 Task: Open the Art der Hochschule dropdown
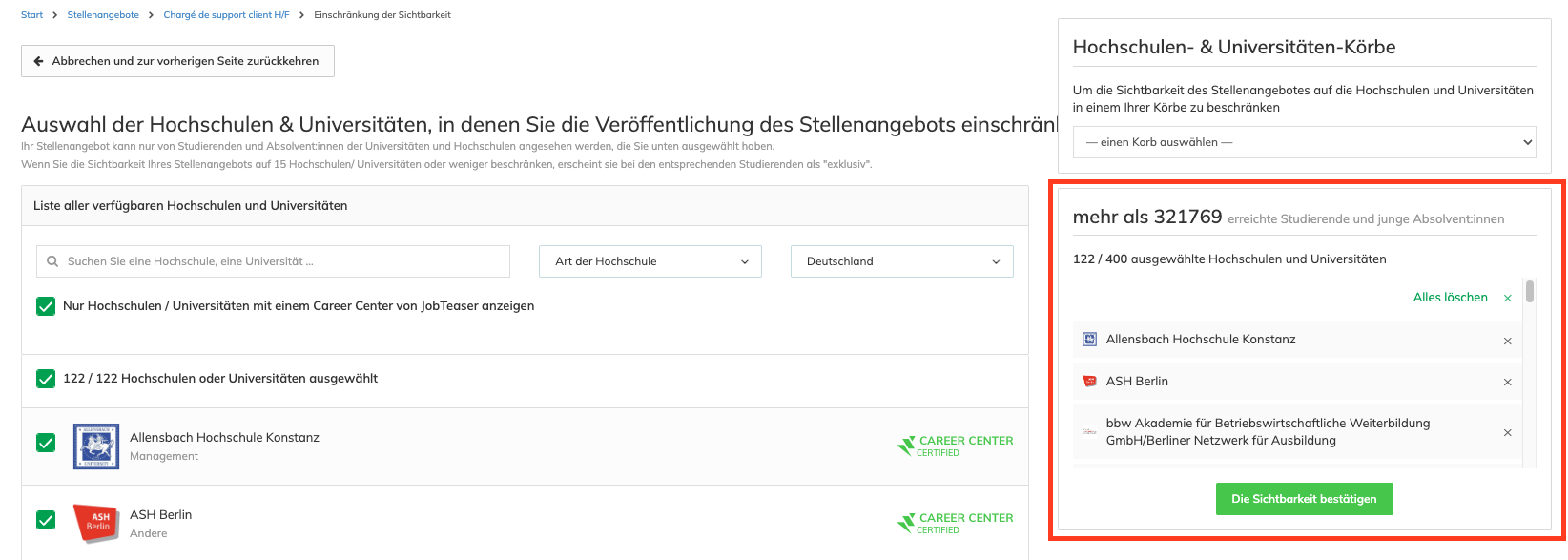point(650,261)
